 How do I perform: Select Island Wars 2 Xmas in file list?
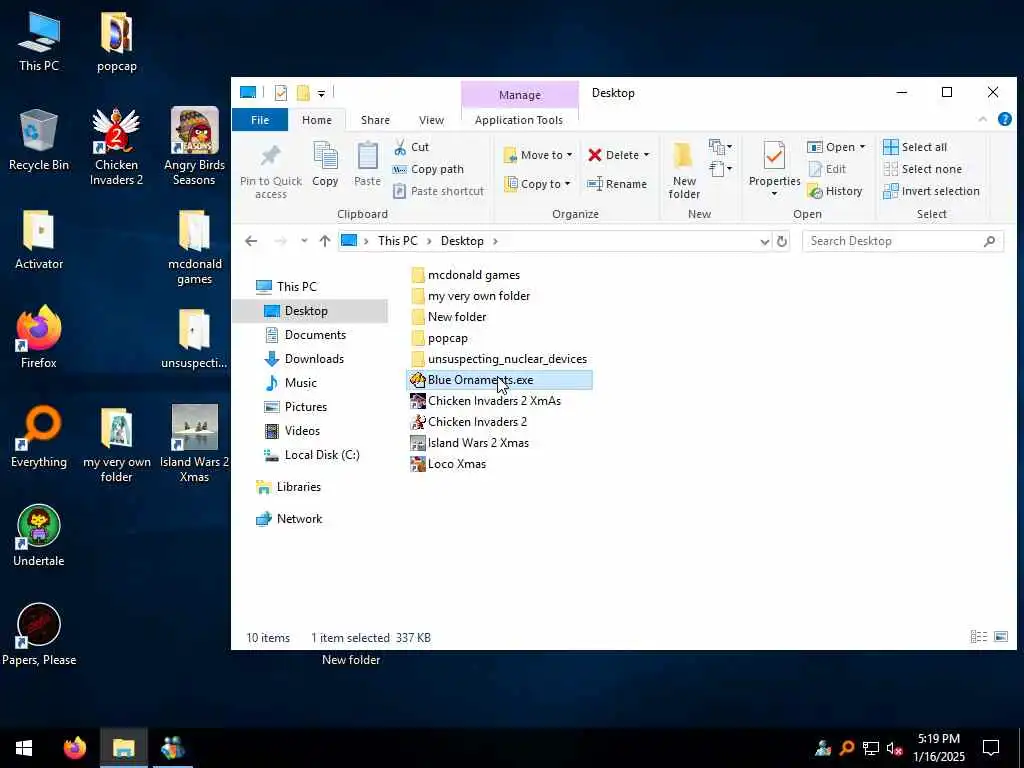pyautogui.click(x=470, y=443)
